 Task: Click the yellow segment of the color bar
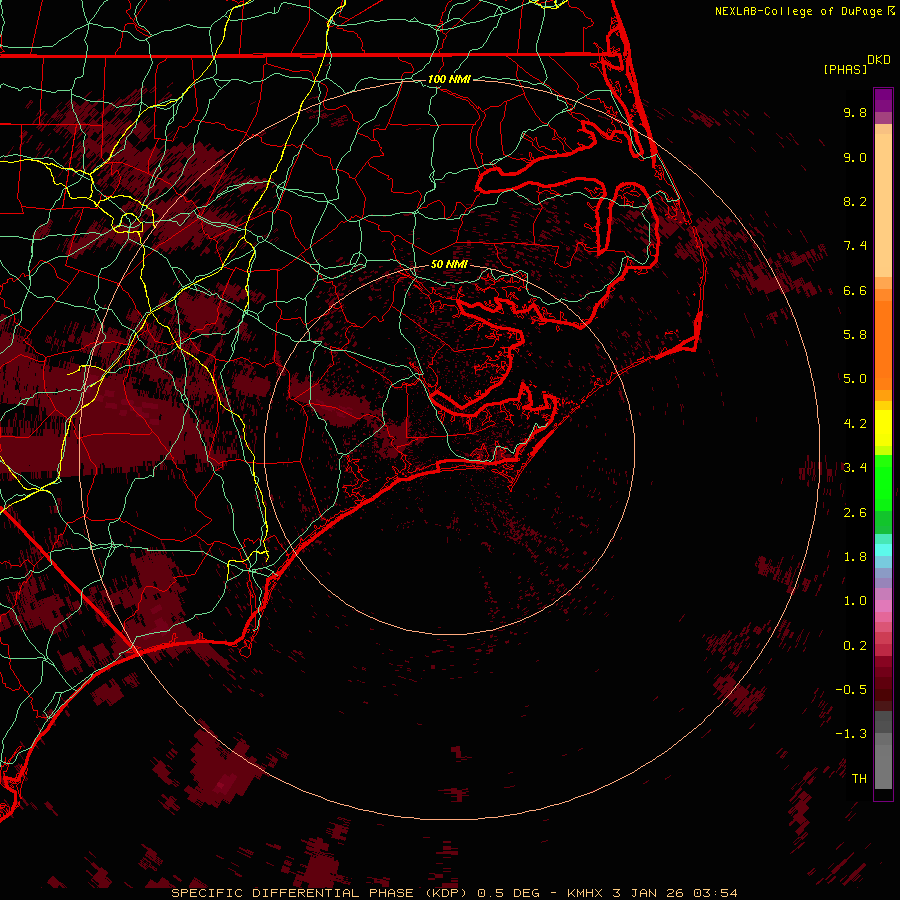coord(883,428)
